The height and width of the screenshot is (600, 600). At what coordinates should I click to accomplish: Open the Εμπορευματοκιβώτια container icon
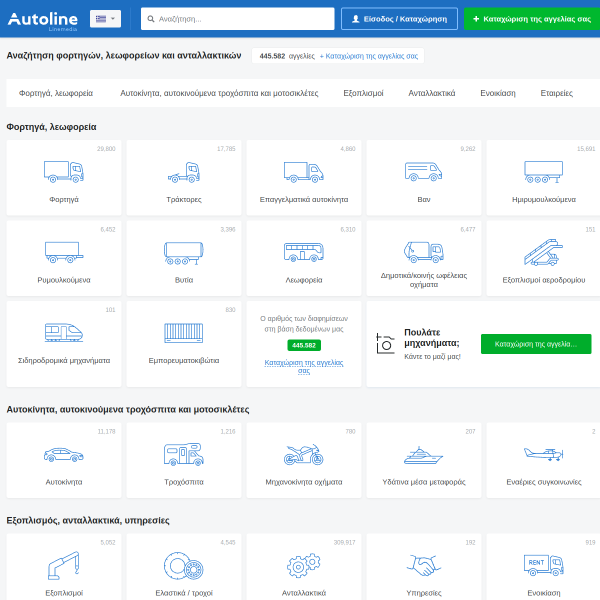point(184,333)
